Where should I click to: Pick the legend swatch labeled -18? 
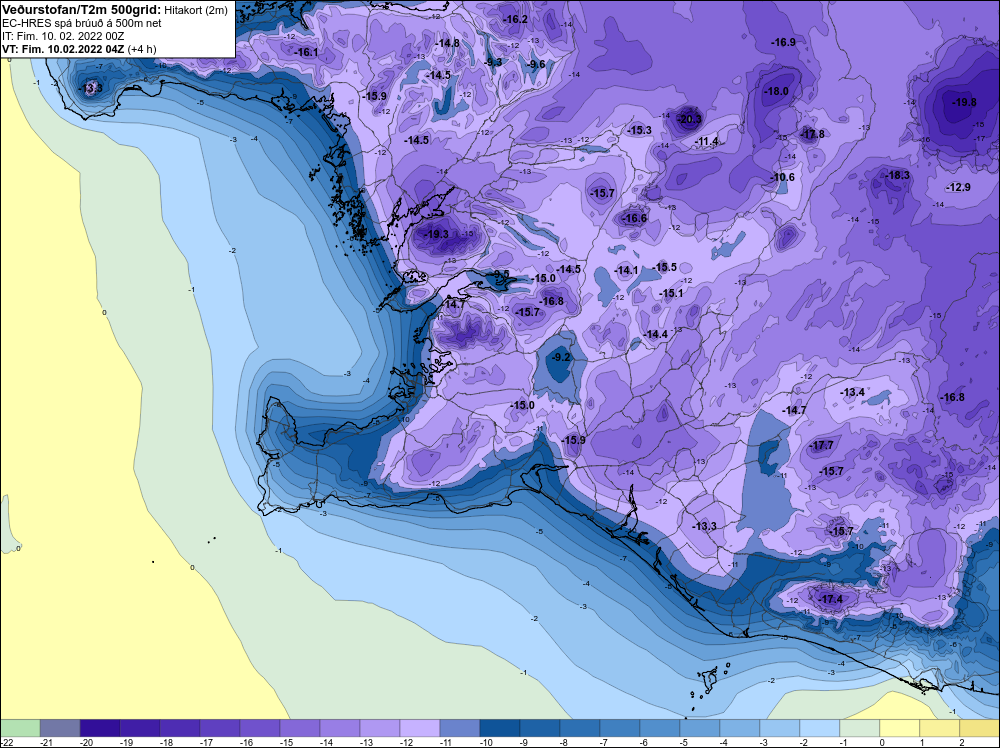coord(180,728)
